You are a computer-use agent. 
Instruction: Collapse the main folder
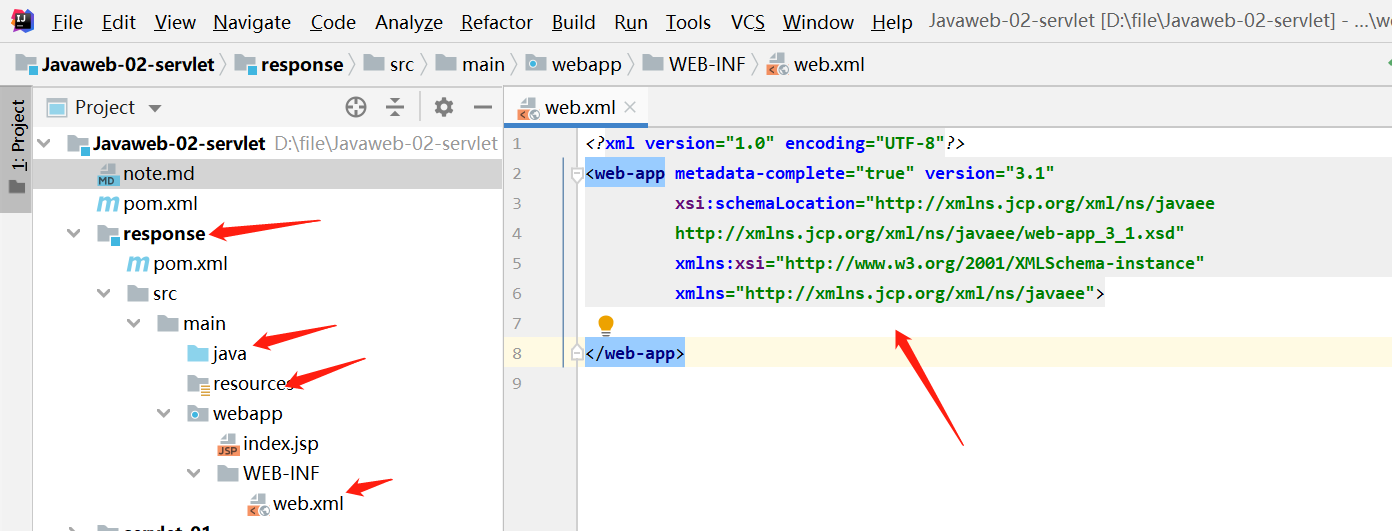[x=133, y=323]
